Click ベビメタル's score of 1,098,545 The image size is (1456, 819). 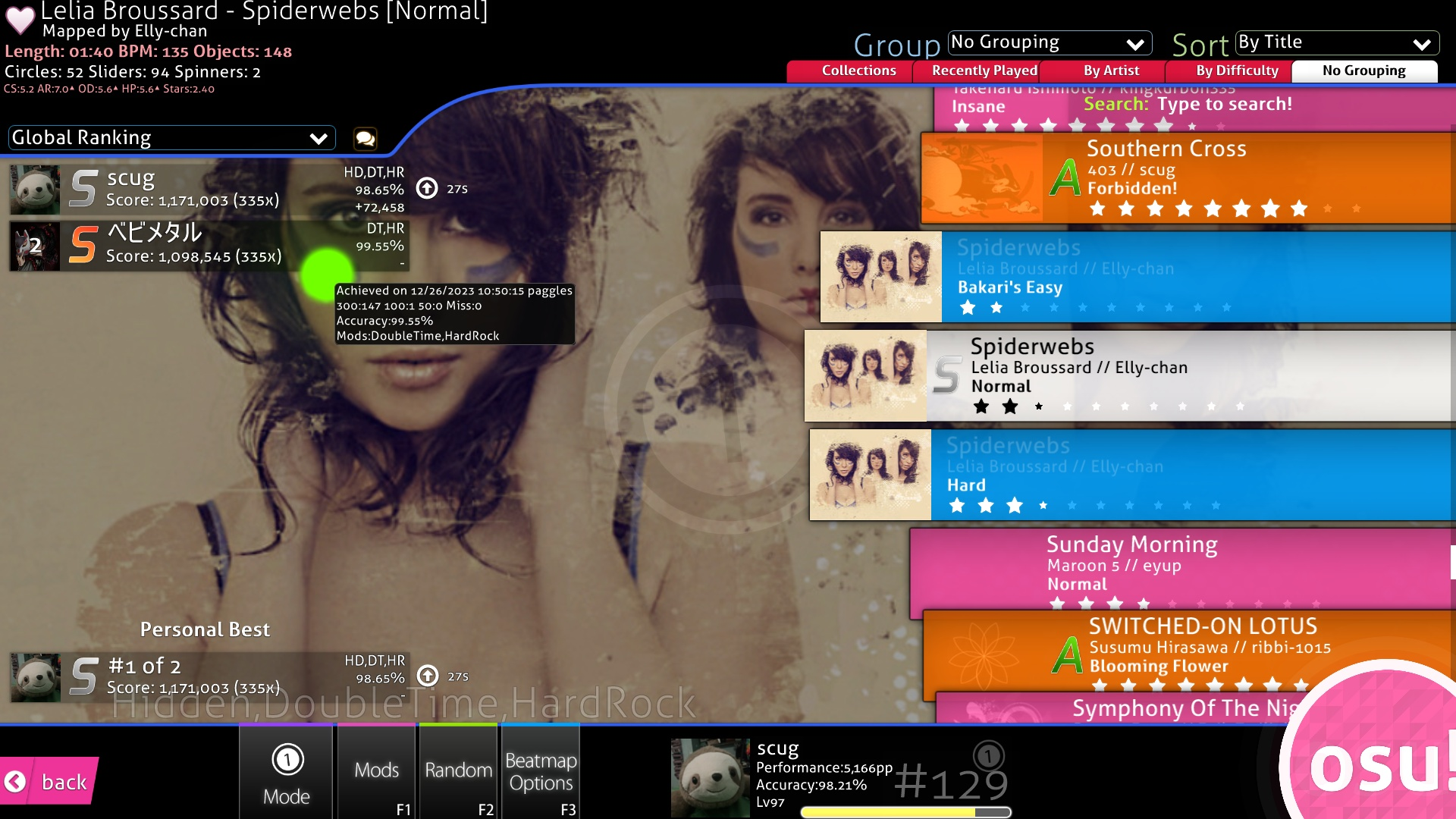pos(193,256)
